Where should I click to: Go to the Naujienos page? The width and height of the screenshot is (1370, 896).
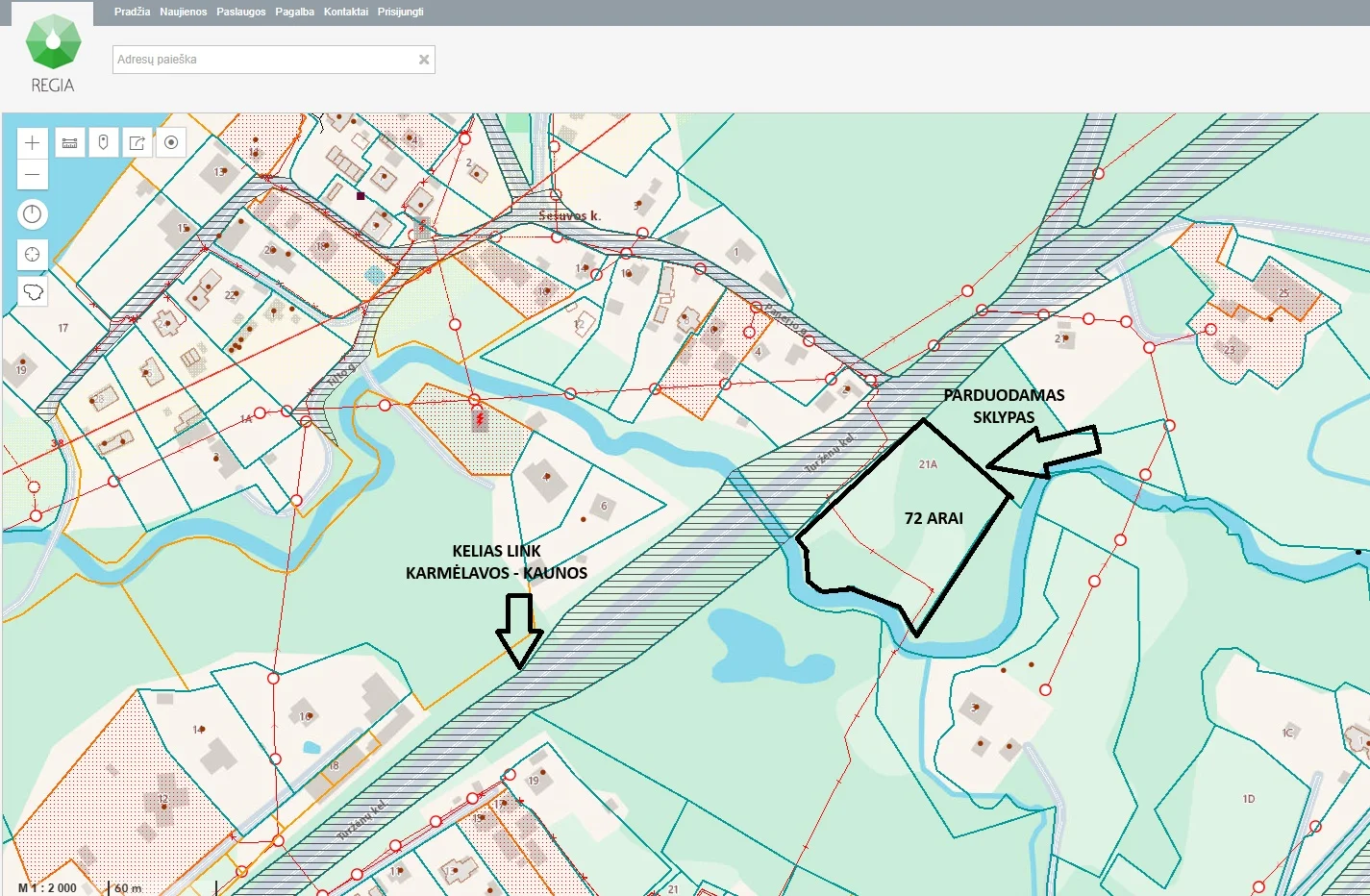coord(184,12)
